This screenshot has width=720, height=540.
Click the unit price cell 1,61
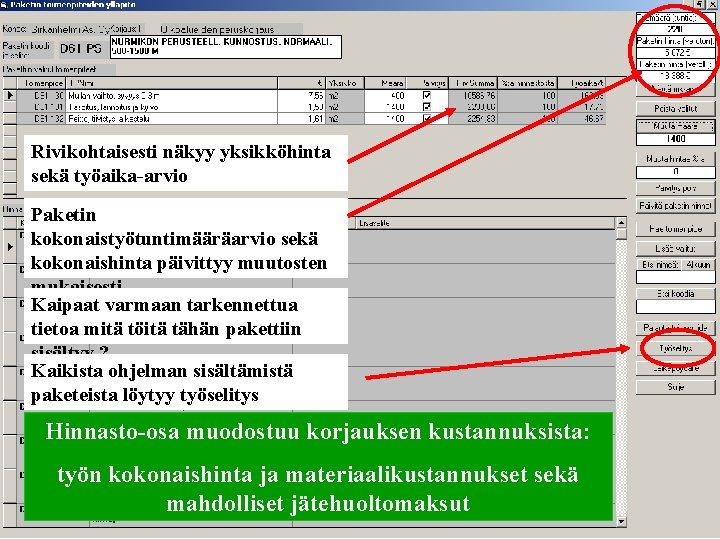coord(302,118)
